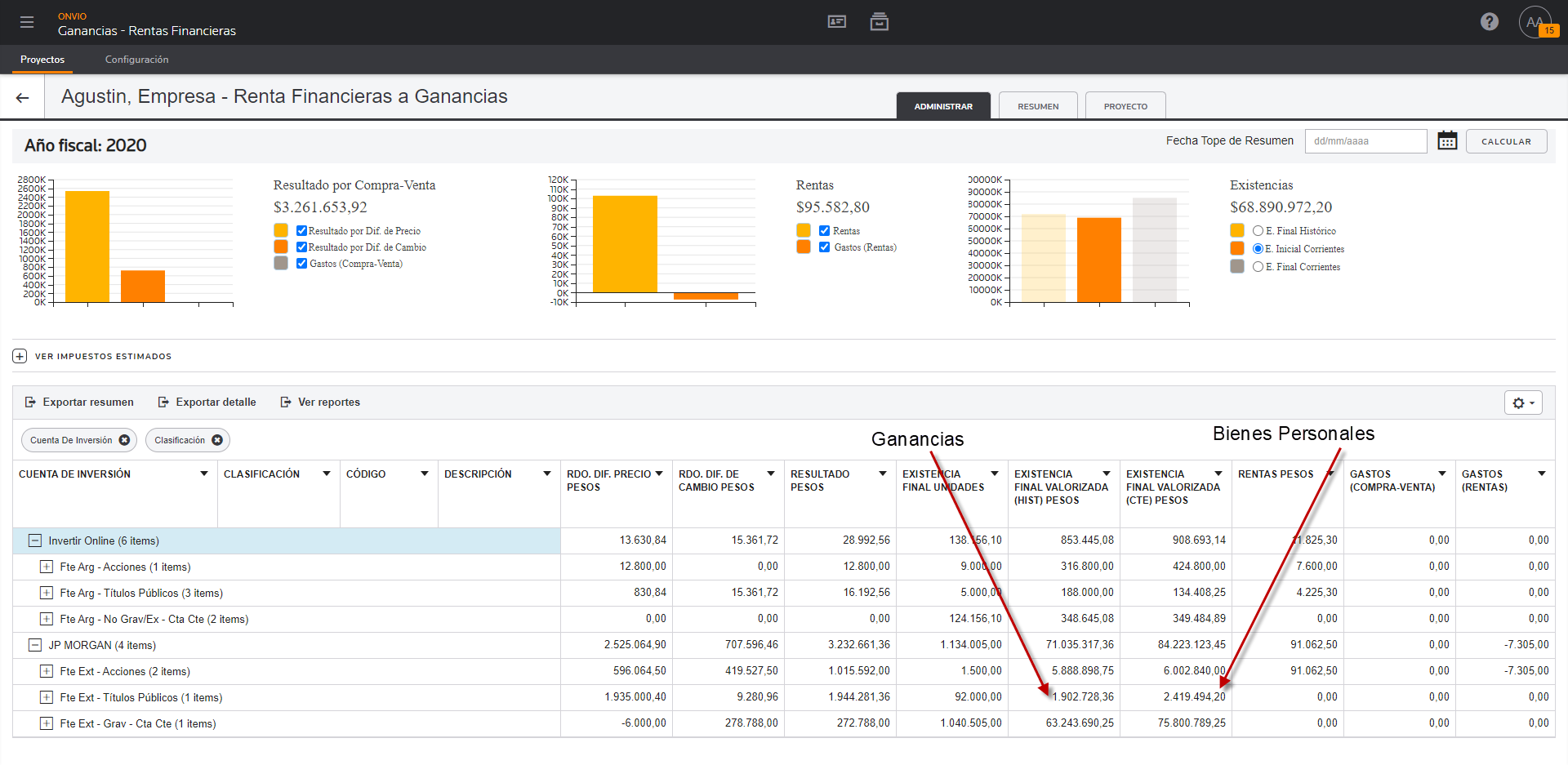Select the E. Final Histórico radio option
The height and width of the screenshot is (765, 1568).
(x=1258, y=231)
